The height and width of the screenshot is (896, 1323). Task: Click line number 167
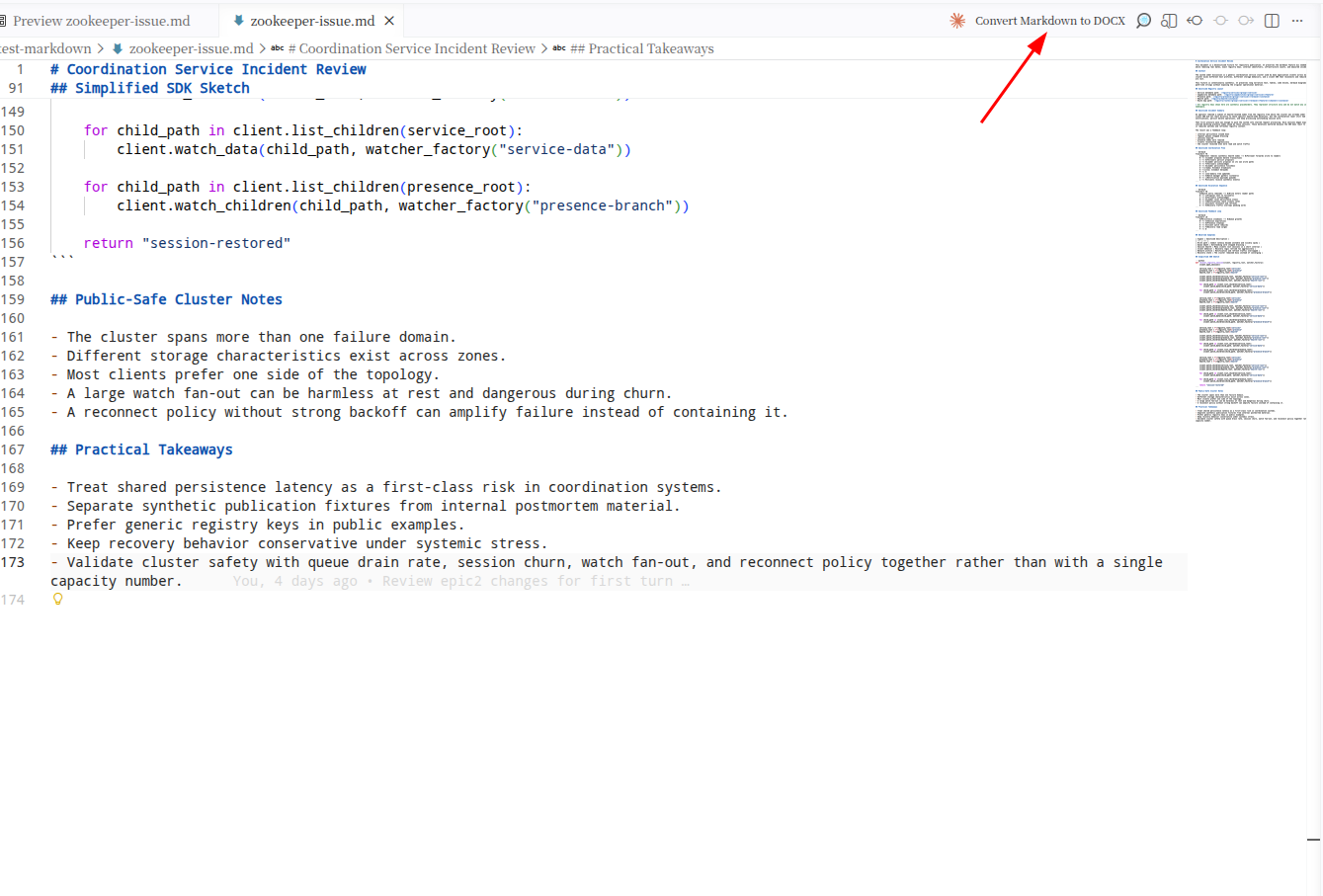point(13,449)
